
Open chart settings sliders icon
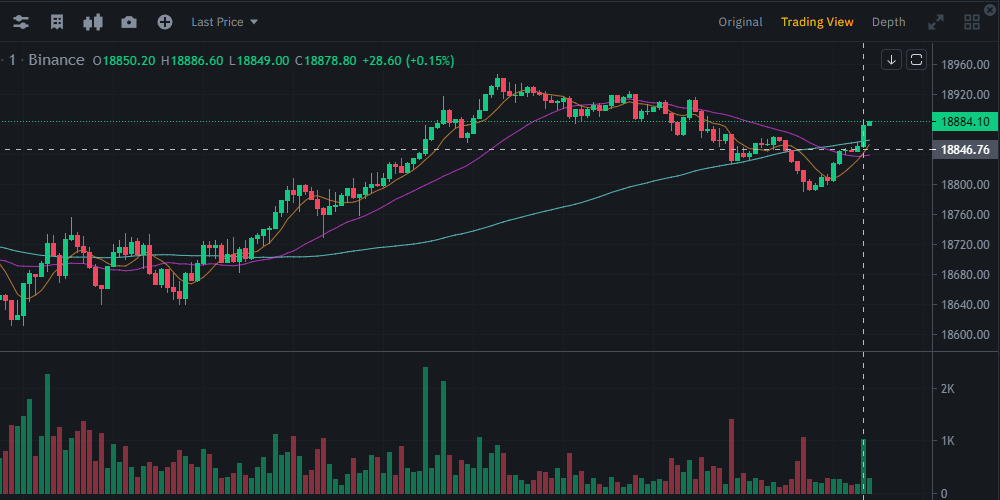pyautogui.click(x=20, y=22)
